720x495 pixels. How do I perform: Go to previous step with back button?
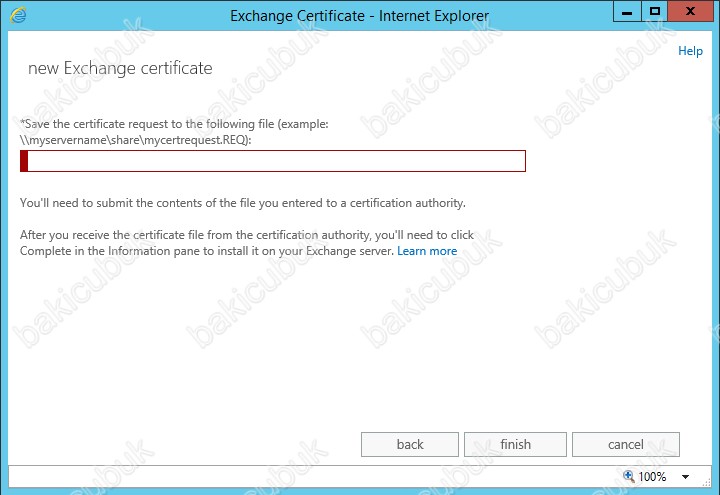(410, 444)
